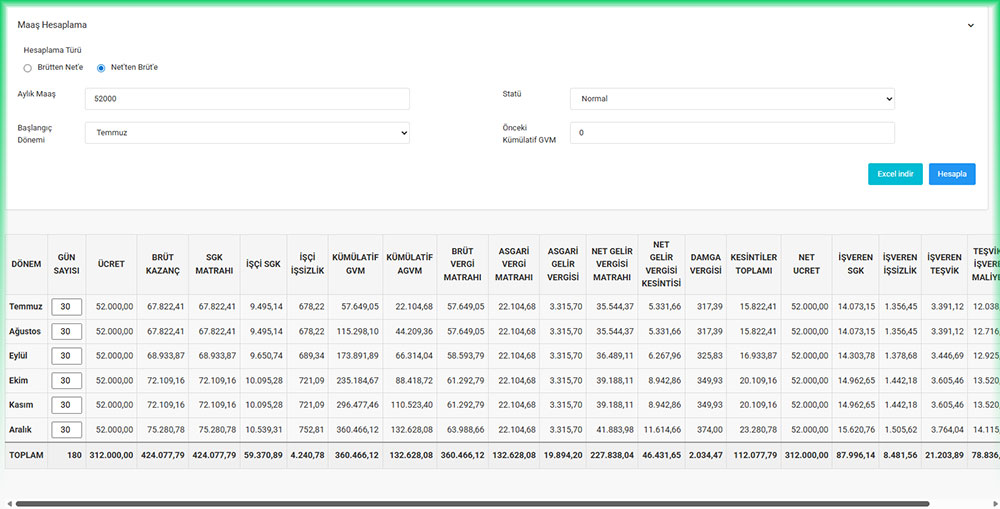Edit the Gün Sayısı box for Kasım

pos(66,404)
